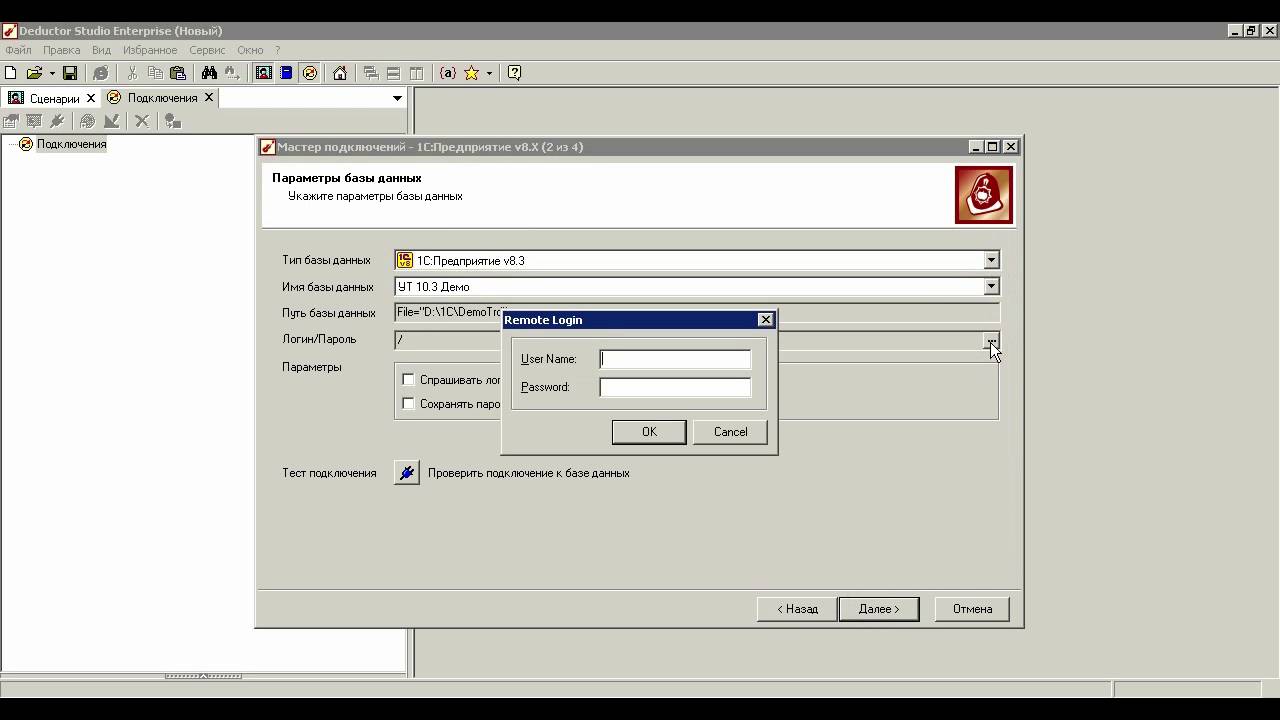This screenshot has width=1280, height=720.
Task: Click the 'Путь базы данных' field
Action: pos(697,312)
